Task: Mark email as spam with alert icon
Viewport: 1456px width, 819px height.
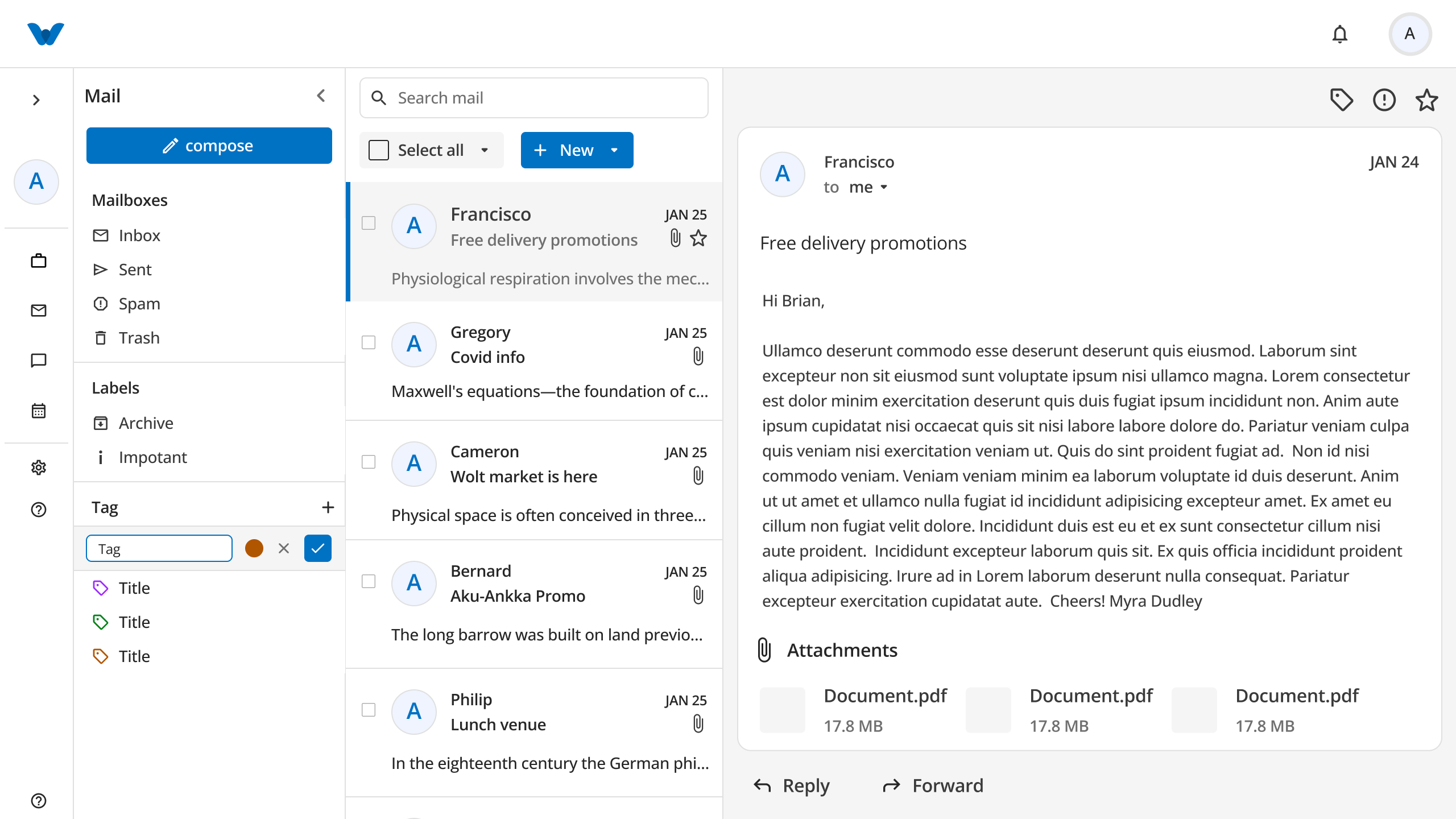Action: (1384, 100)
